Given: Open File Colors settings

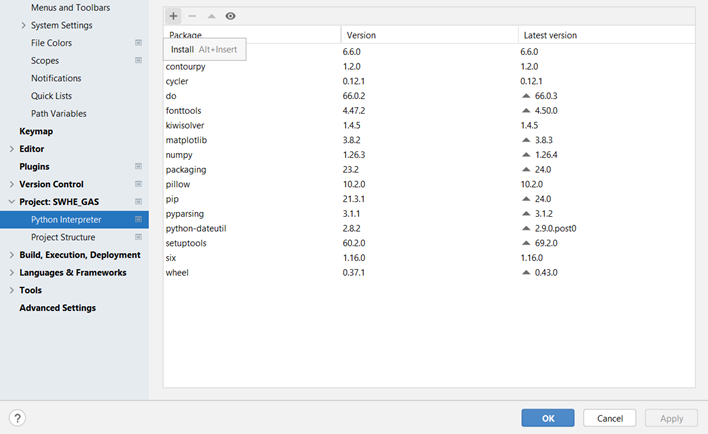Looking at the screenshot, I should [51, 43].
